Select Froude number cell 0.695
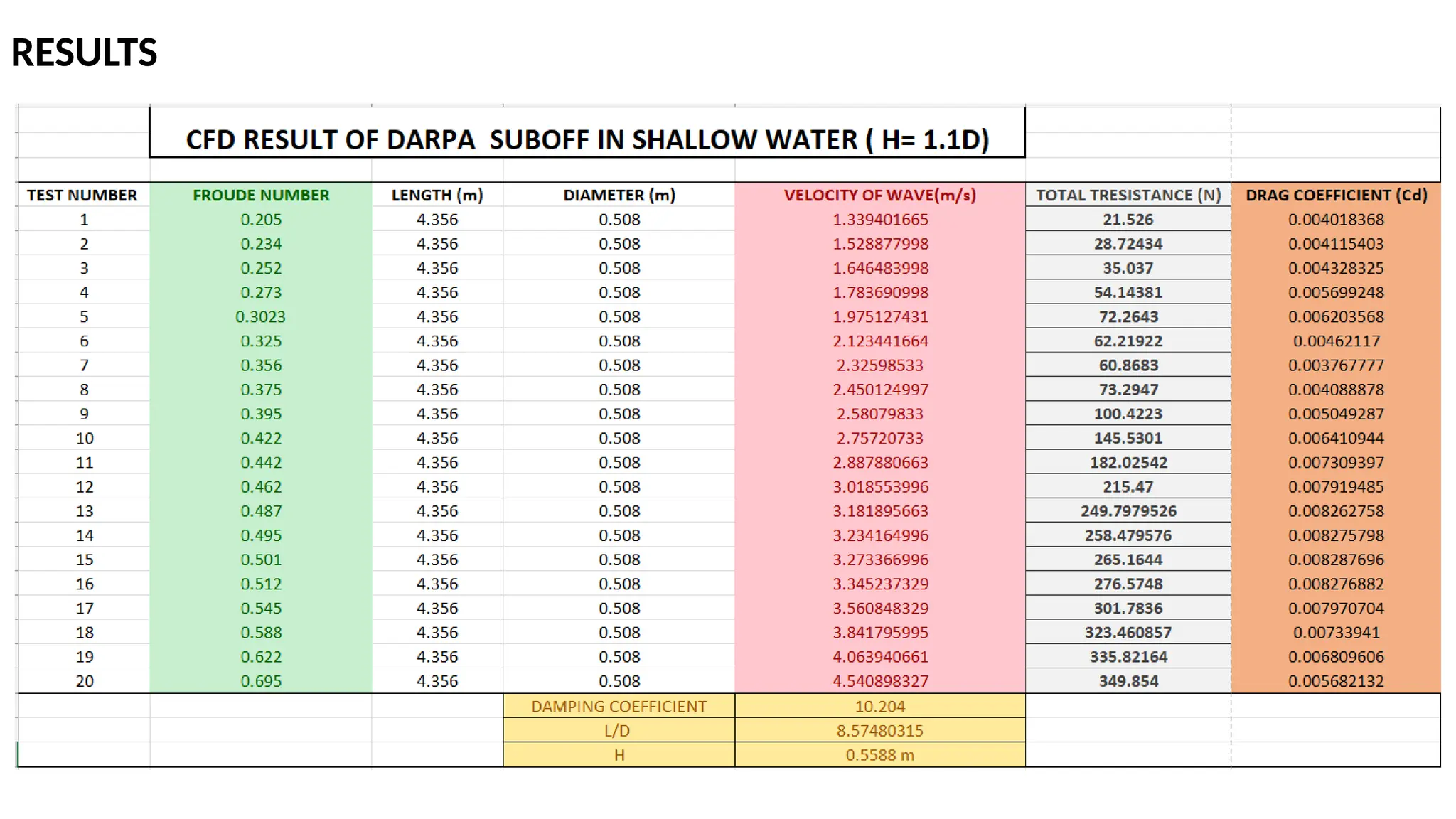Viewport: 1456px width, 819px height. click(261, 681)
